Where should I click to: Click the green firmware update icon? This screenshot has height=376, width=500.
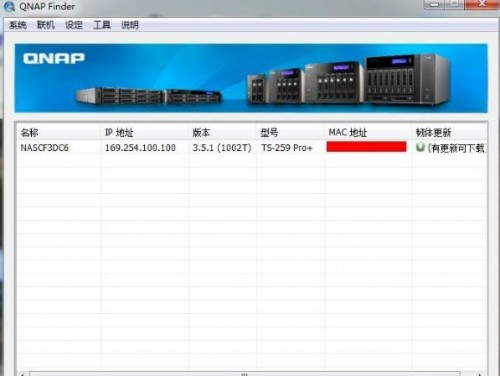point(420,147)
